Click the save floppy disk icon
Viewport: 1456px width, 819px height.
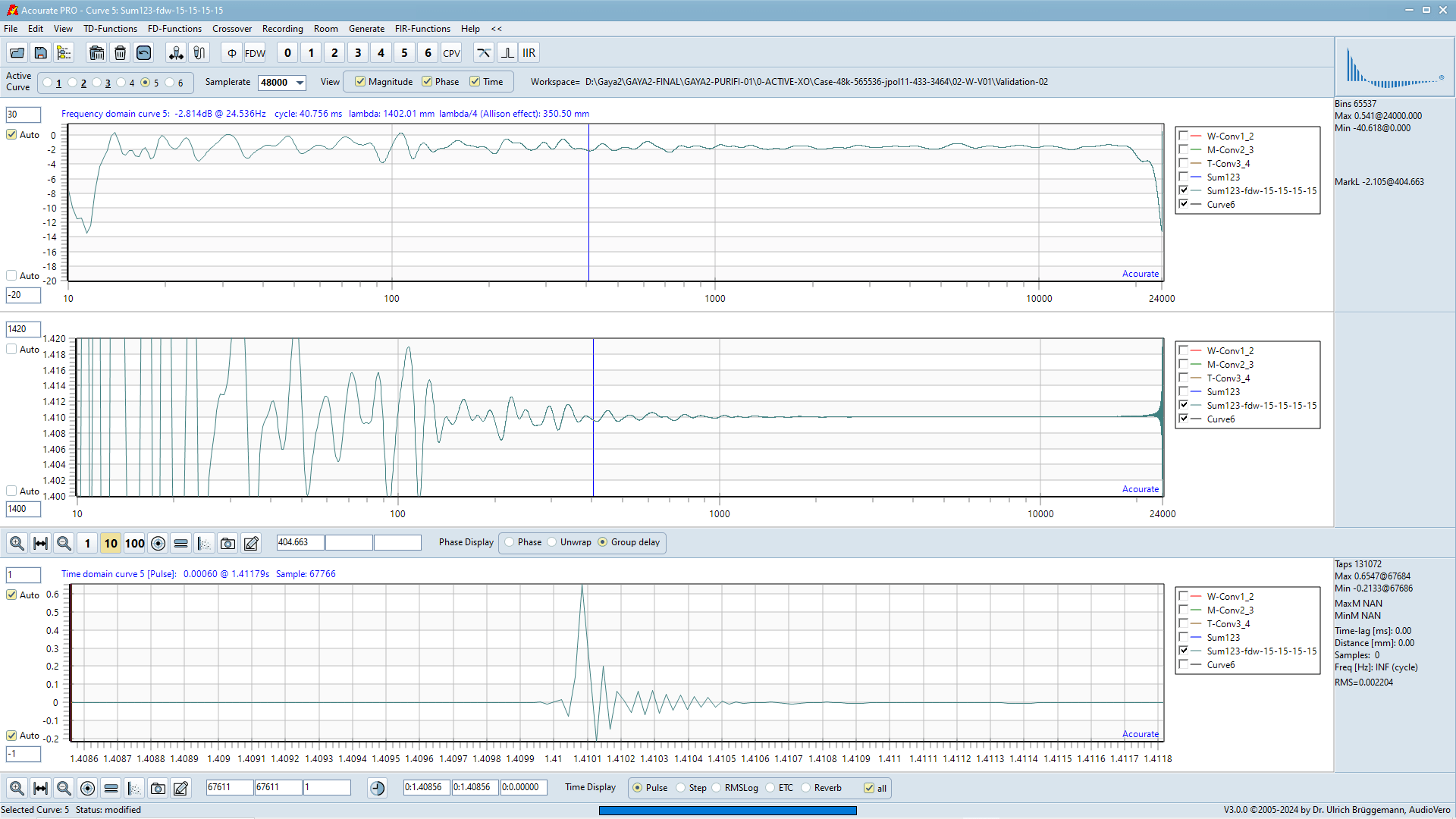(41, 53)
